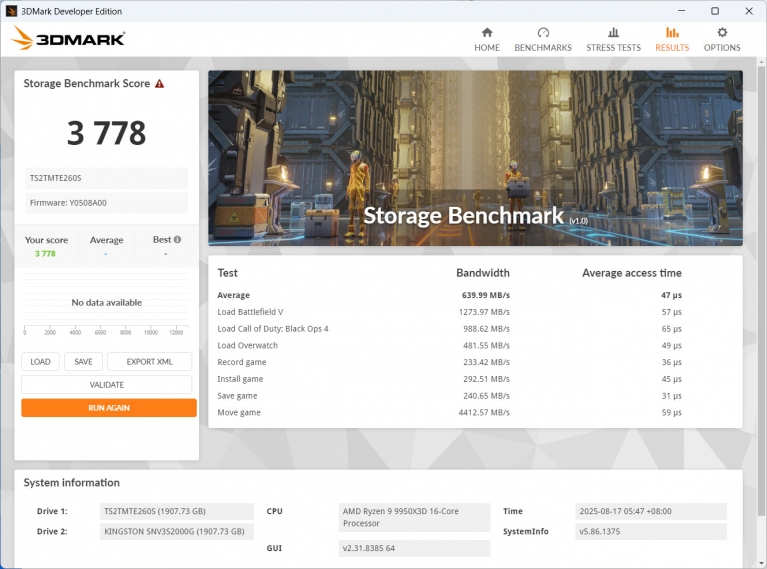
Task: Click the 1273.97 MB/s bandwidth value
Action: (484, 312)
